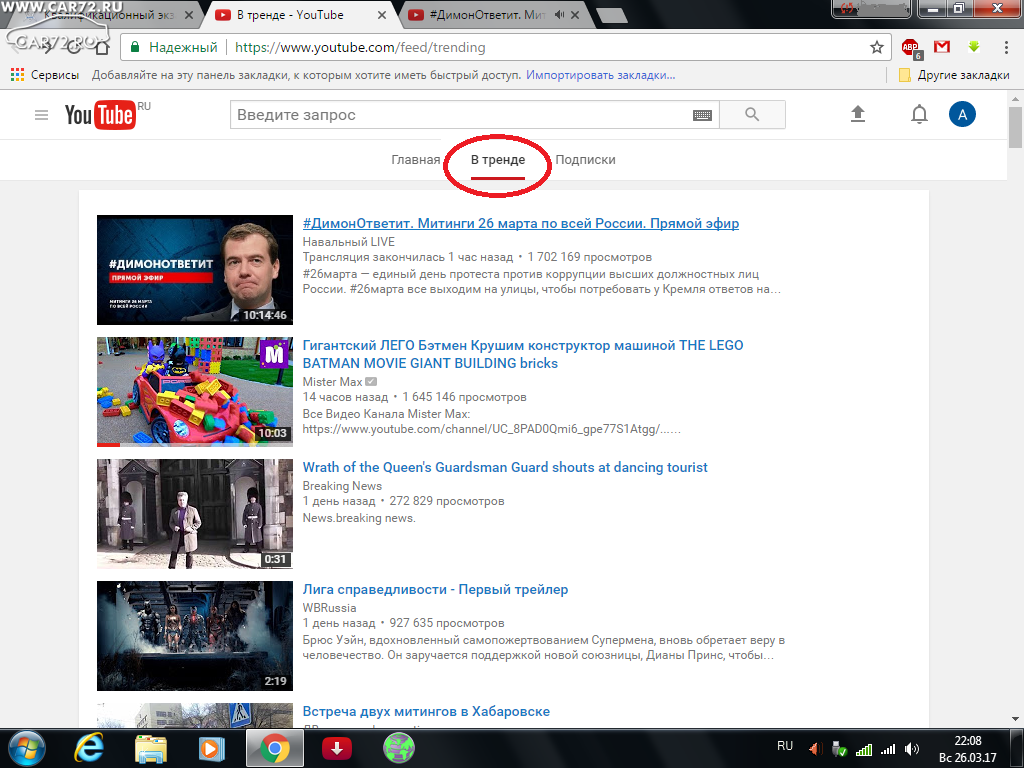Open the Гигантский ЛЕГО Бэтмен video title
Screen dimensions: 1024x768
click(x=522, y=354)
